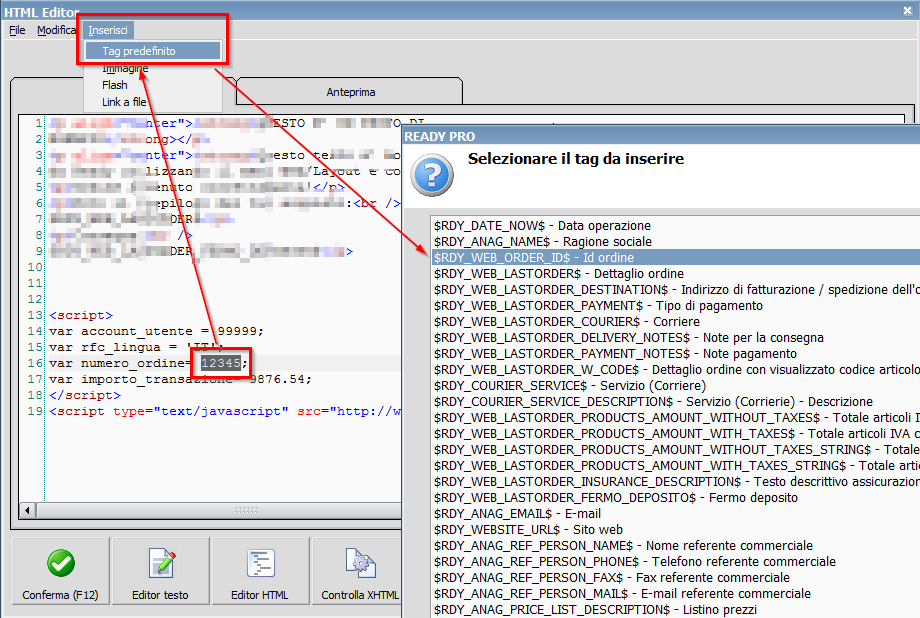The width and height of the screenshot is (920, 618).
Task: Choose Tag predefinito menu entry
Action: pos(153,51)
